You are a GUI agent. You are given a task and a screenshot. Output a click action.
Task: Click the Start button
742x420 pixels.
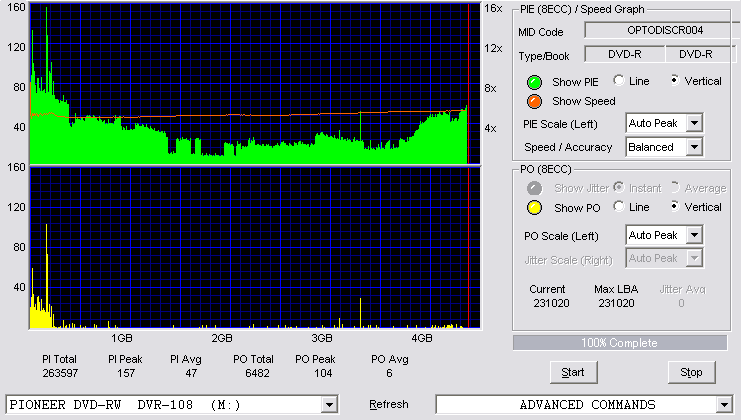(573, 373)
